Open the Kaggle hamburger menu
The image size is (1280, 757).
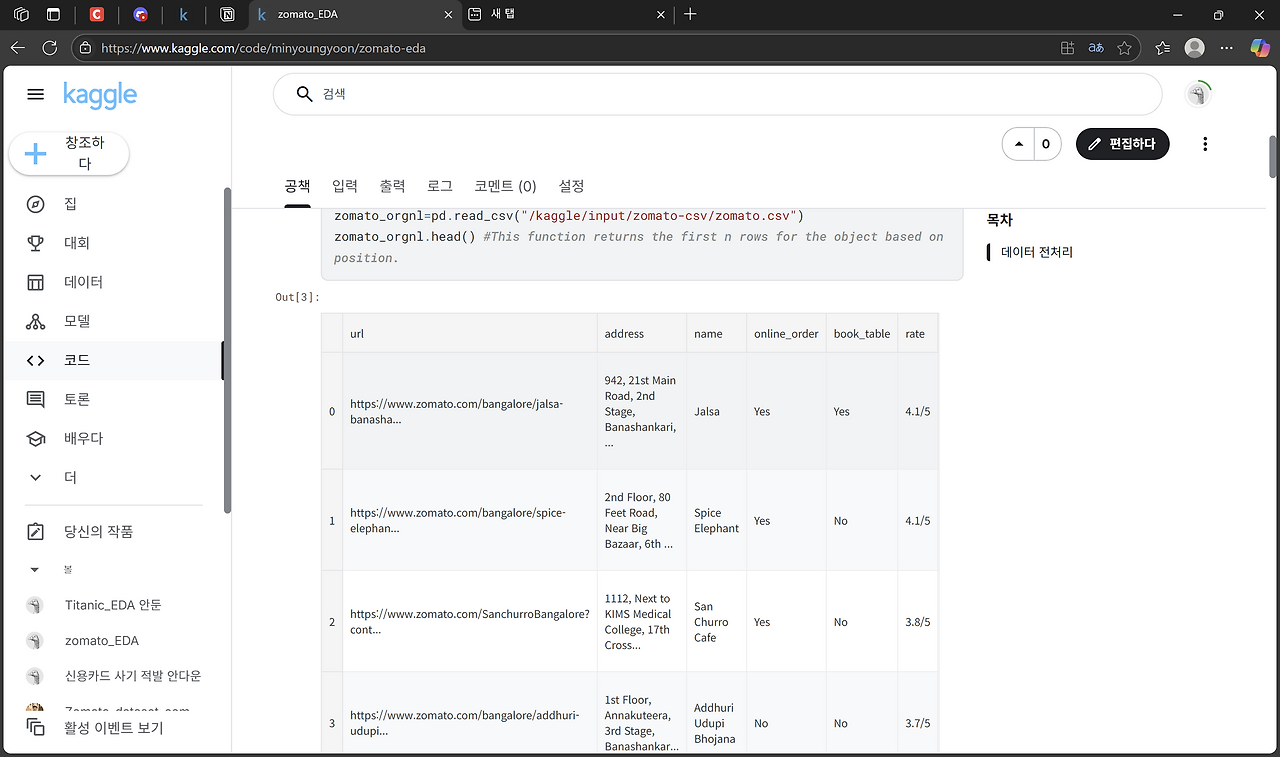tap(36, 94)
